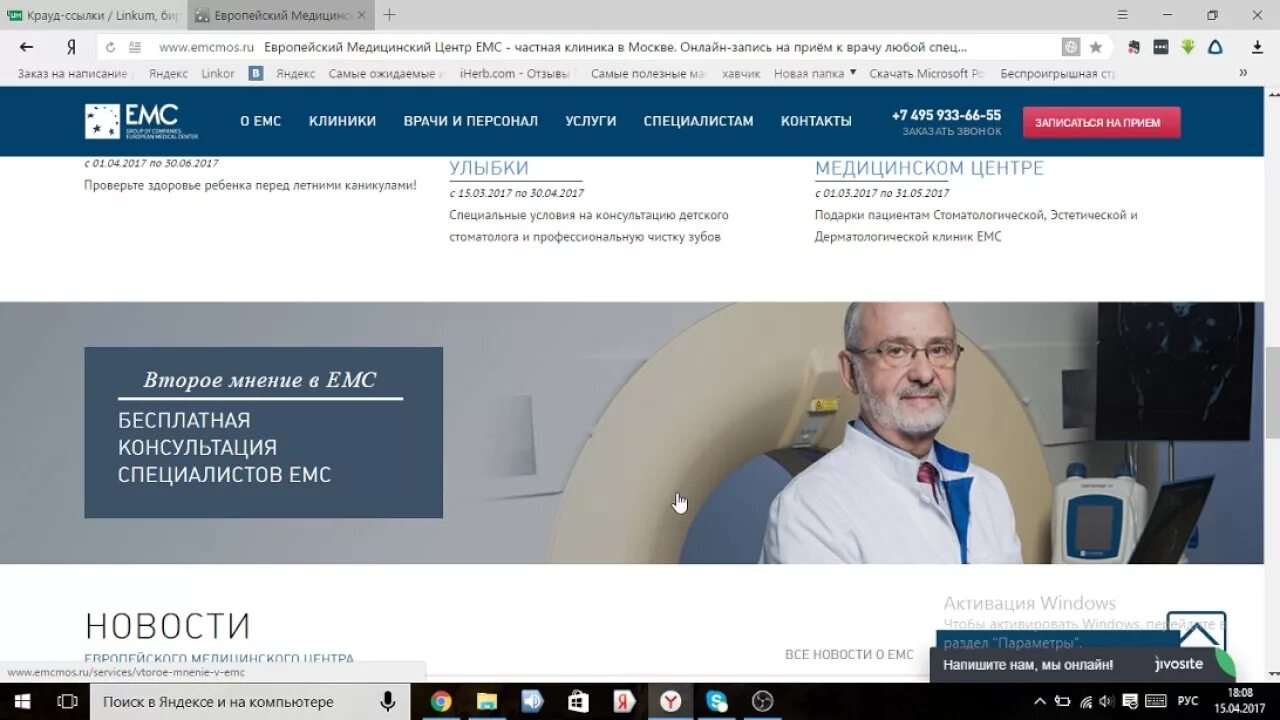This screenshot has width=1280, height=720.
Task: Click 'ВСЕ НОВОСТИ О ЕМС' link
Action: (849, 654)
